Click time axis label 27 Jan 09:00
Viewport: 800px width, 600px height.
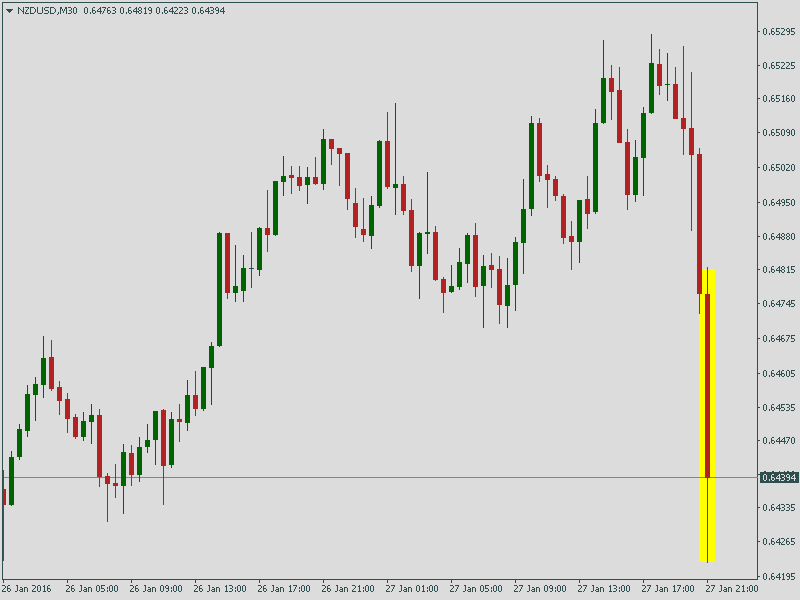pyautogui.click(x=540, y=589)
